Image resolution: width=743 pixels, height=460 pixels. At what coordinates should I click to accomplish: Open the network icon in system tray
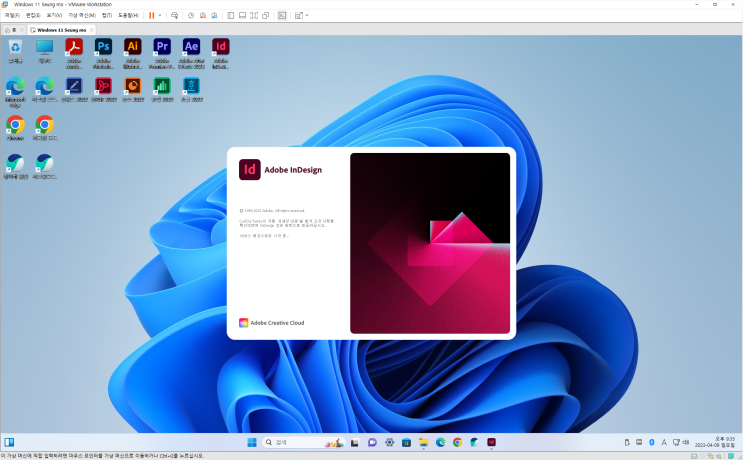(676, 442)
